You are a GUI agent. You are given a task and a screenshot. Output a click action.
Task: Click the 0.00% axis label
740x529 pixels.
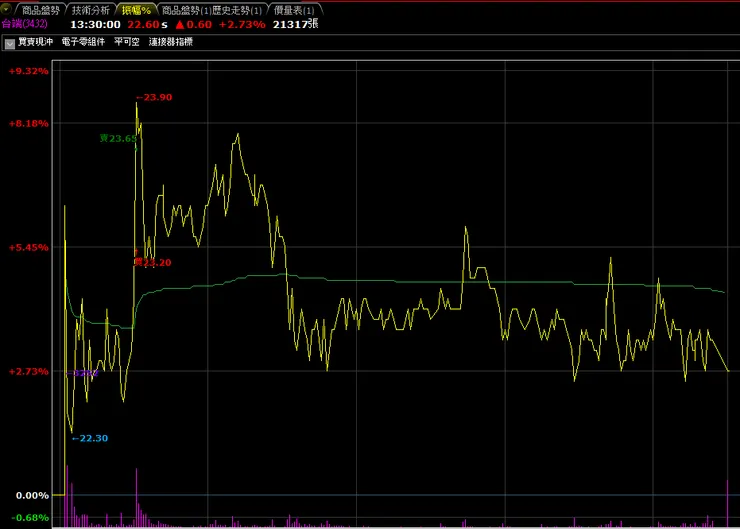coord(33,495)
